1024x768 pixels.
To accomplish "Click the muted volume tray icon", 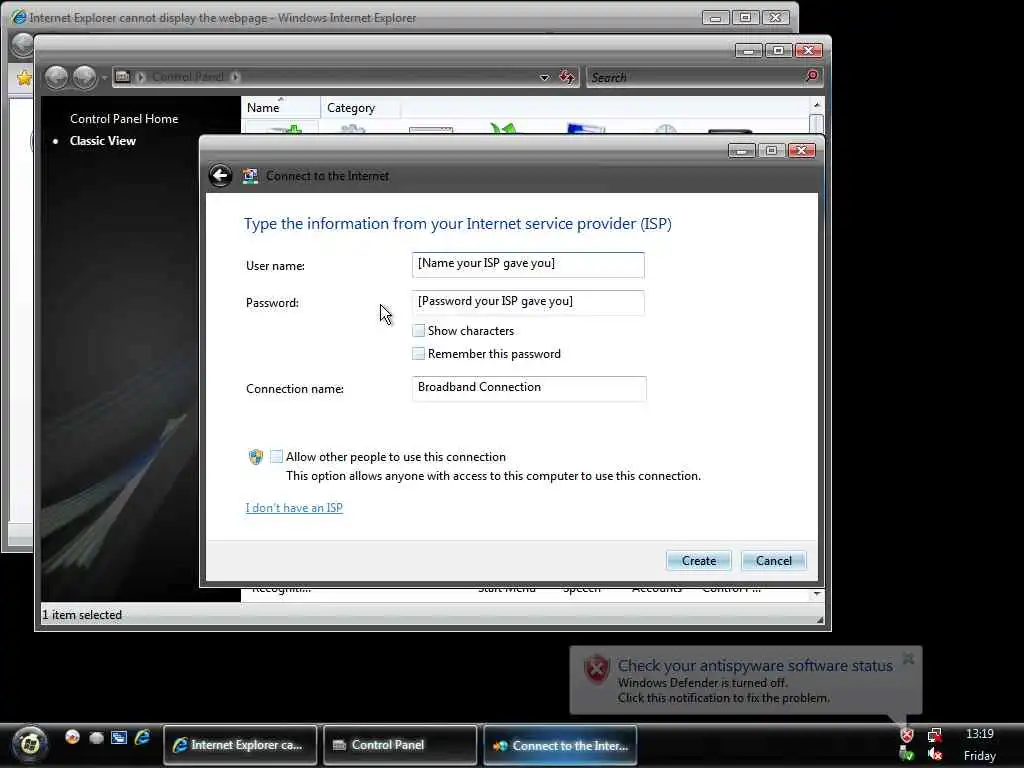I will 935,754.
